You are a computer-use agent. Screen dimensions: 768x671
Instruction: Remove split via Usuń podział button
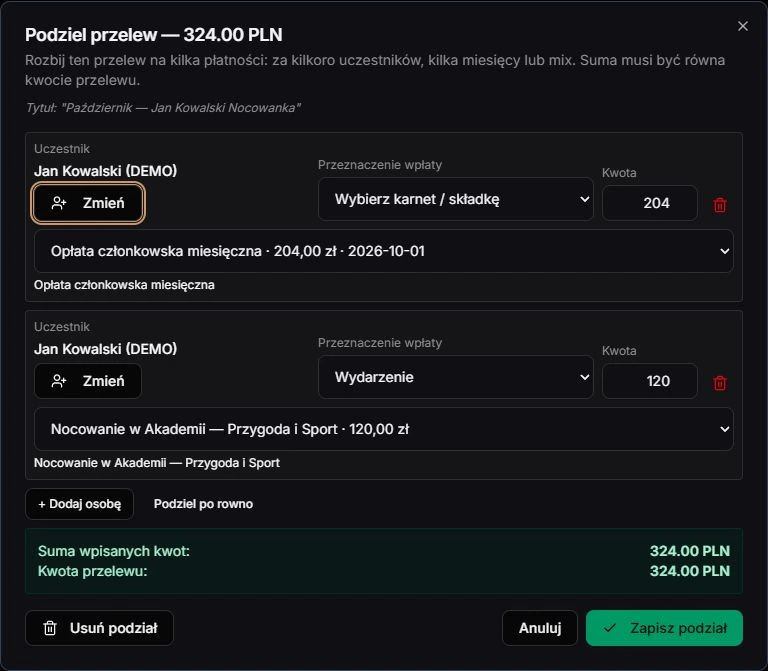click(x=99, y=628)
